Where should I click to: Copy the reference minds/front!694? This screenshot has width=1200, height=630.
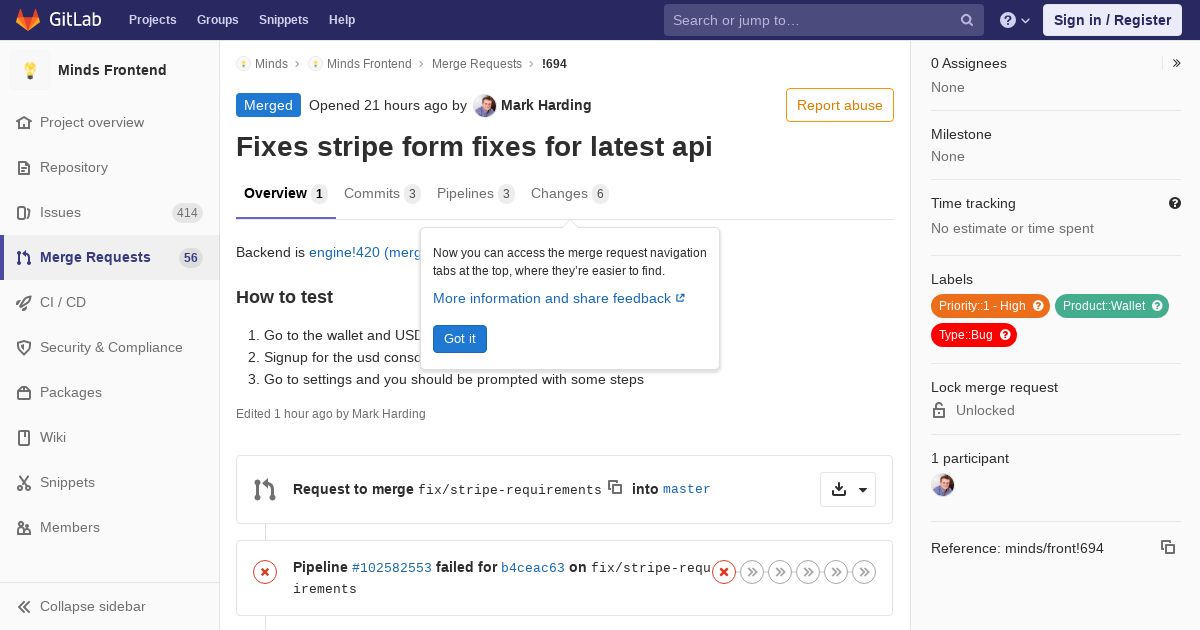(1168, 547)
